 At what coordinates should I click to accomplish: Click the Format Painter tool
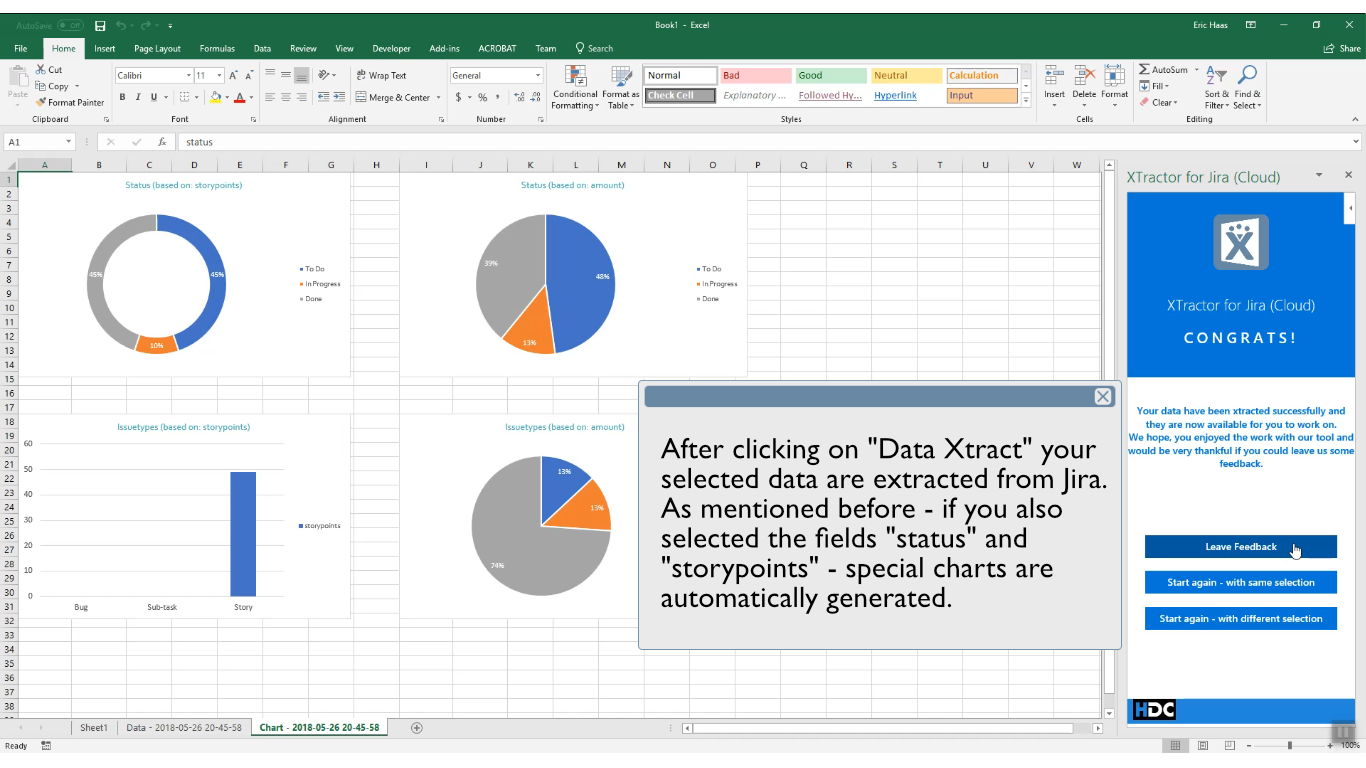tap(70, 102)
